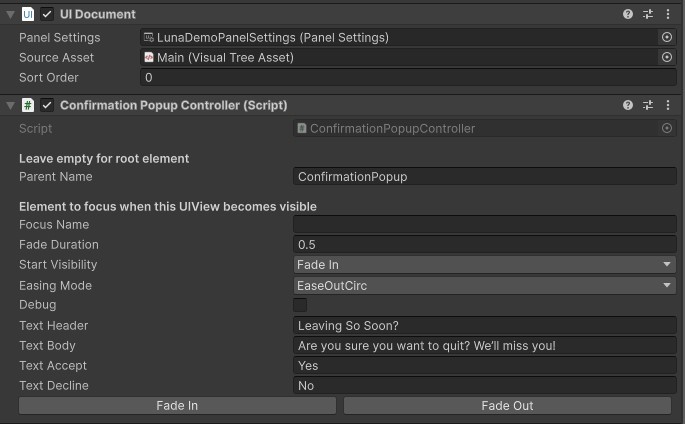This screenshot has height=424, width=685.
Task: Disable the Confirmation Popup Controller checkbox
Action: (47, 105)
